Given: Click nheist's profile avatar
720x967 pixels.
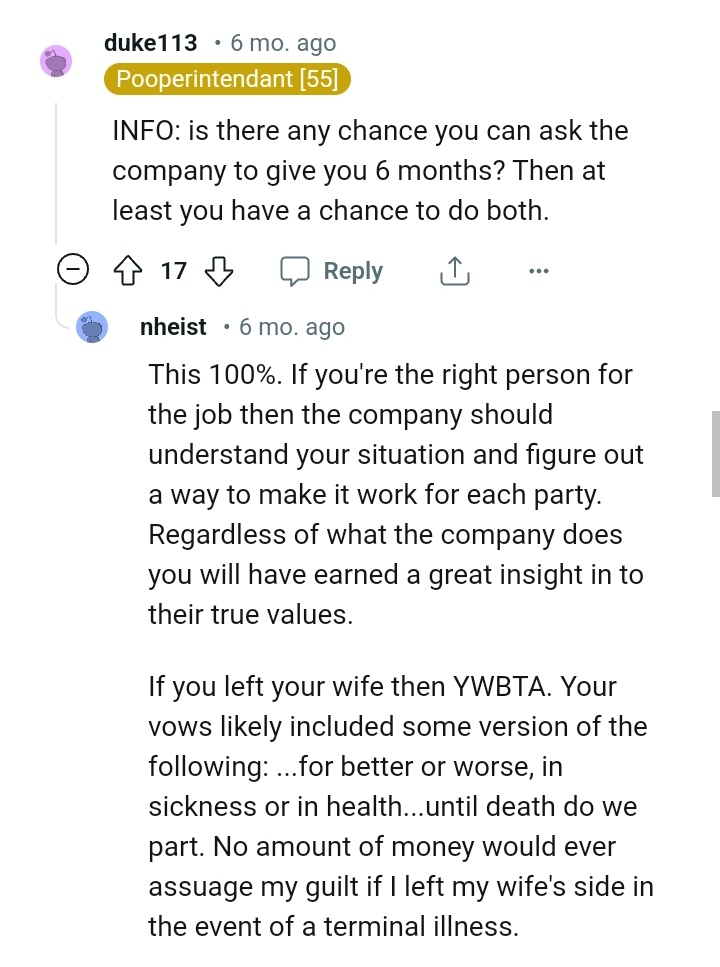Looking at the screenshot, I should [92, 327].
